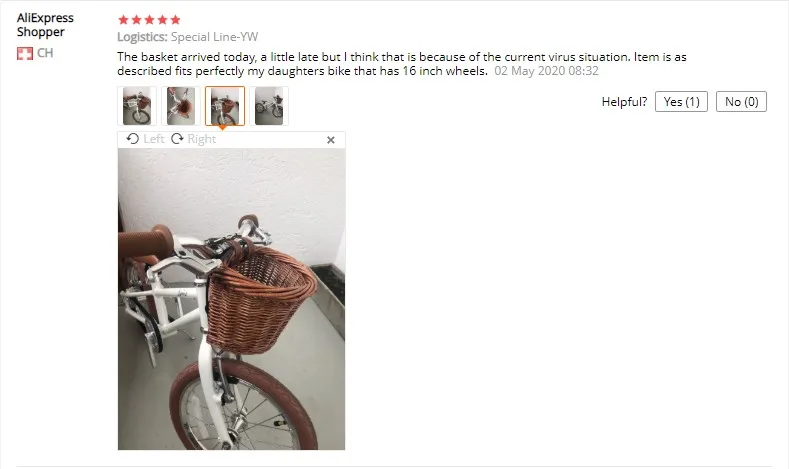Viewport: 789px width, 469px height.
Task: Click the AliExpress Shopper reviewer name
Action: (45, 25)
